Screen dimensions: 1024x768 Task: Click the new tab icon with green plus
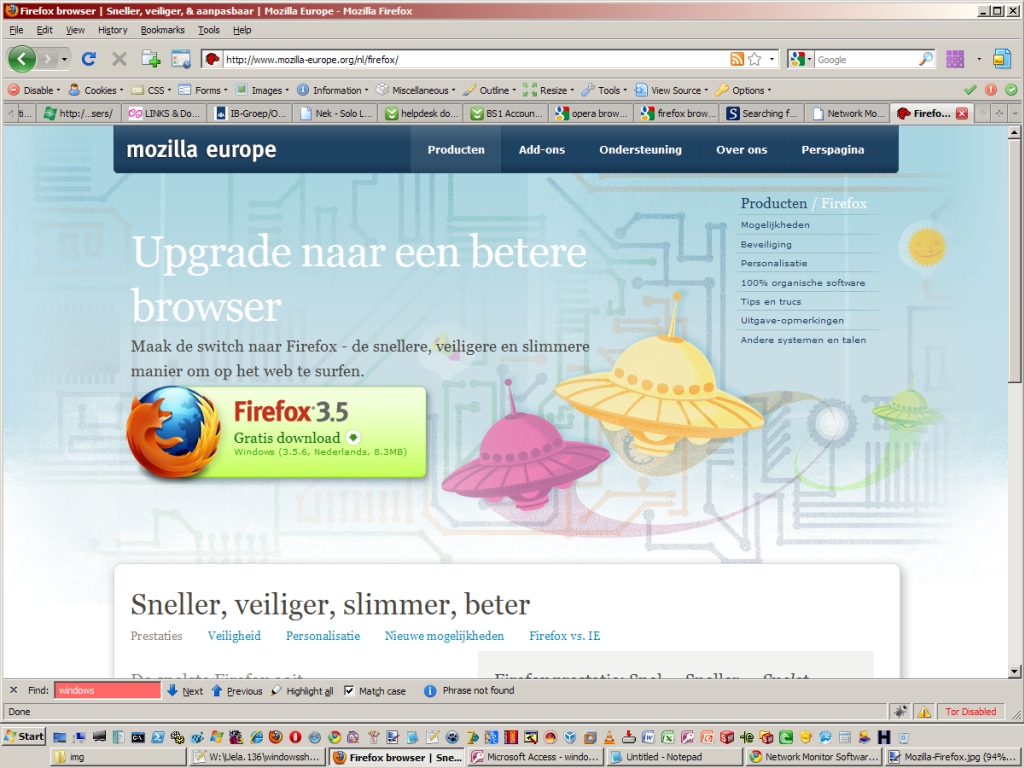(x=151, y=59)
